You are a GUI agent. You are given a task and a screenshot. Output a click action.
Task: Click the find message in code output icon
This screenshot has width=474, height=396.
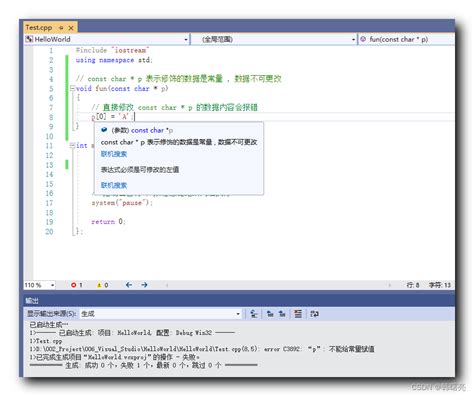pyautogui.click(x=254, y=314)
